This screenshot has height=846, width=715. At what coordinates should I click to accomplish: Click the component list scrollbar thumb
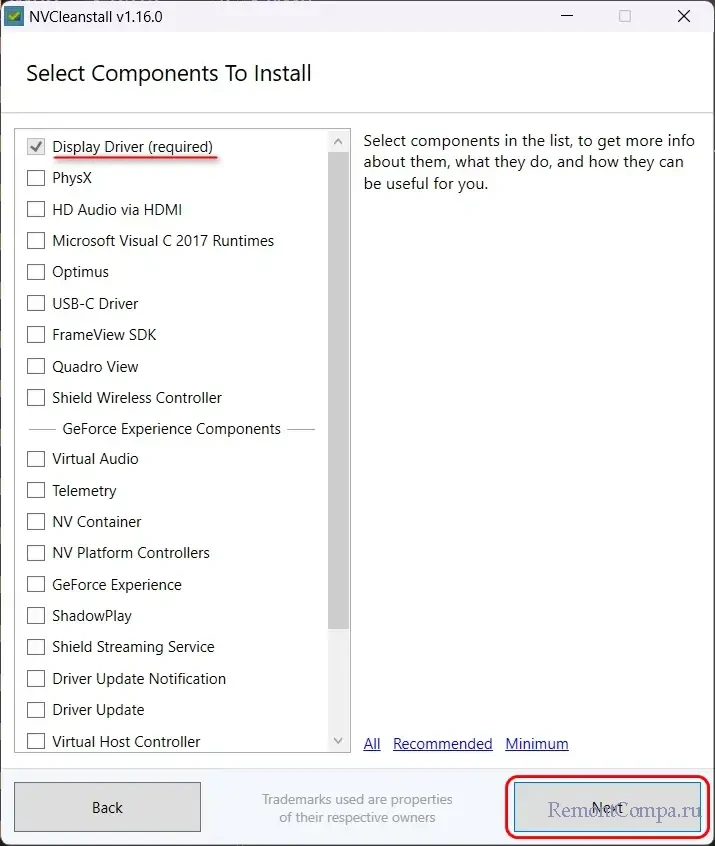pyautogui.click(x=339, y=390)
